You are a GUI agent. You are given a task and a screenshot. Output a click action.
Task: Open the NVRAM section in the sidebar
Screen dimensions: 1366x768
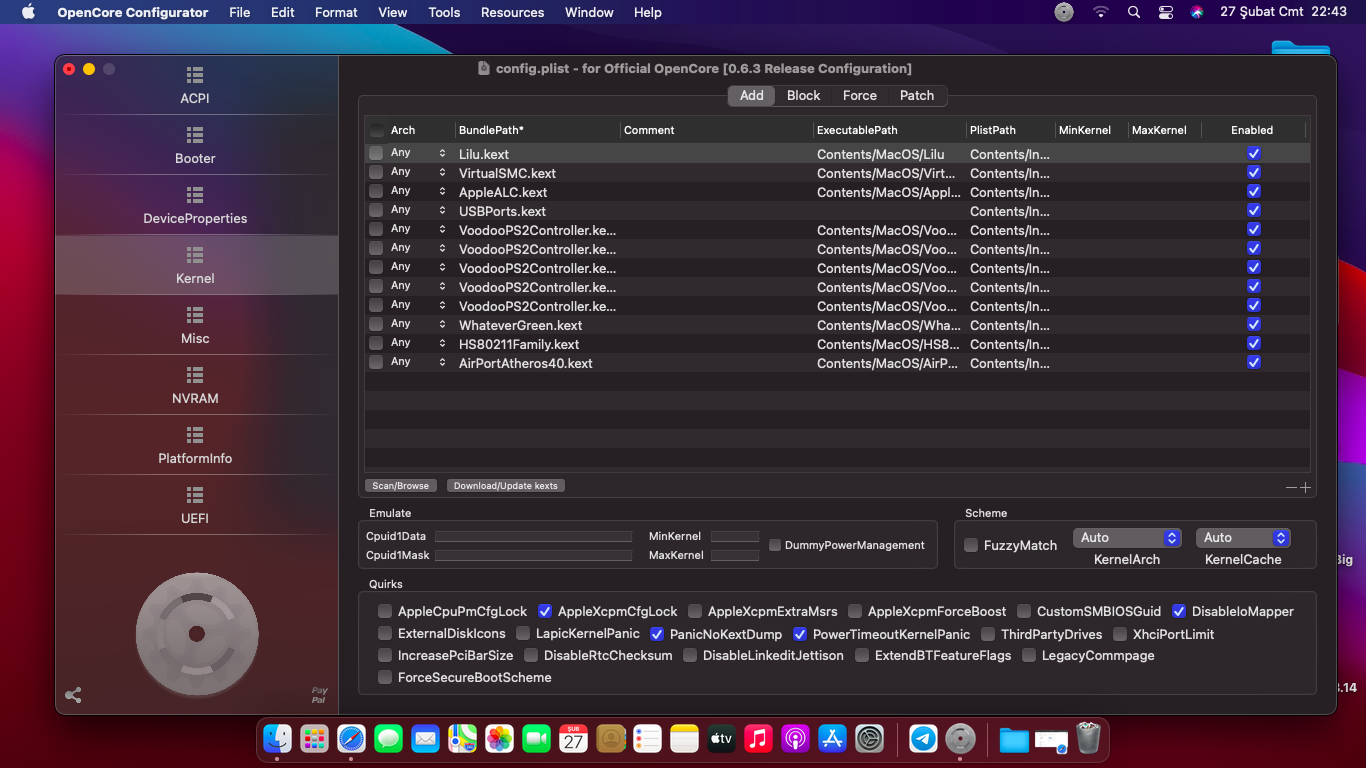195,386
